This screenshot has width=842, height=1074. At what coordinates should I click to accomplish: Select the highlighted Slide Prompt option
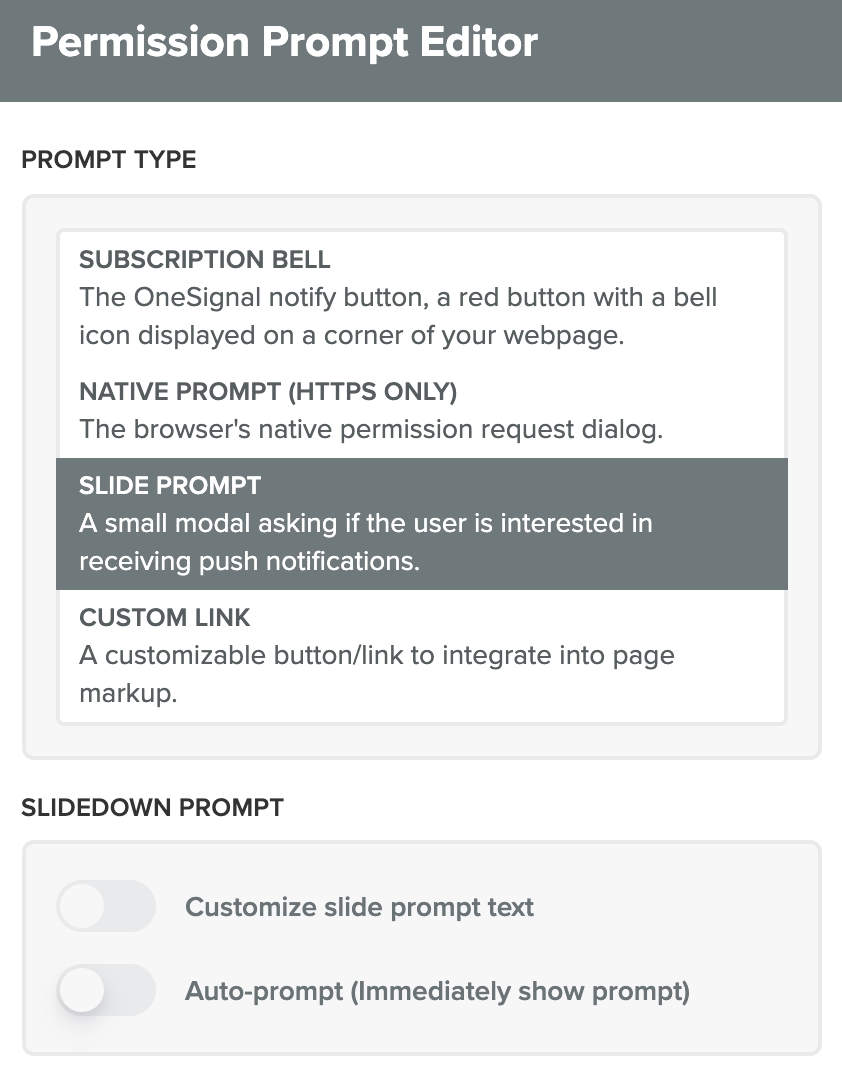point(420,523)
